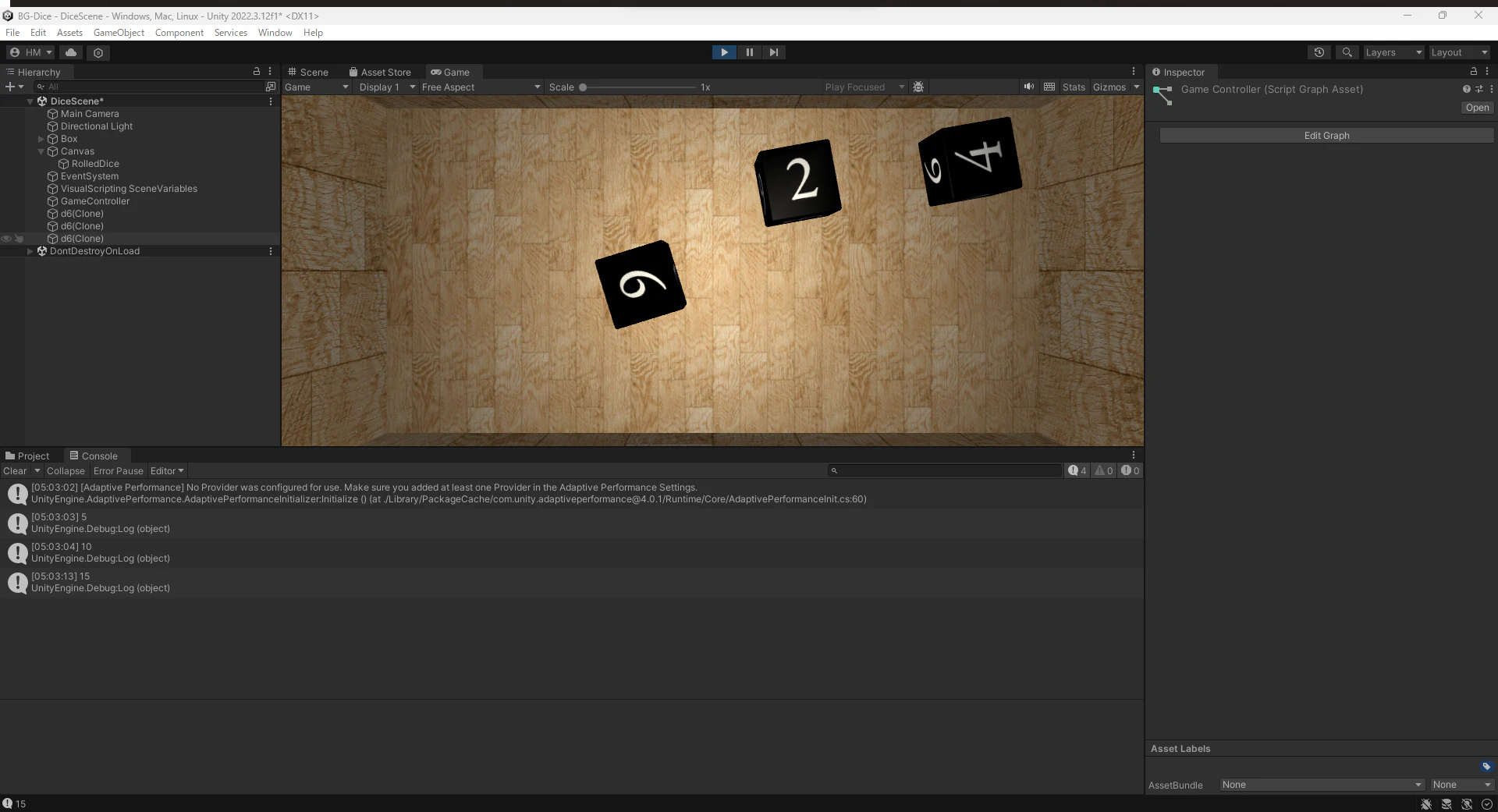The height and width of the screenshot is (812, 1498).
Task: Open the cloud services icon
Action: click(x=71, y=52)
